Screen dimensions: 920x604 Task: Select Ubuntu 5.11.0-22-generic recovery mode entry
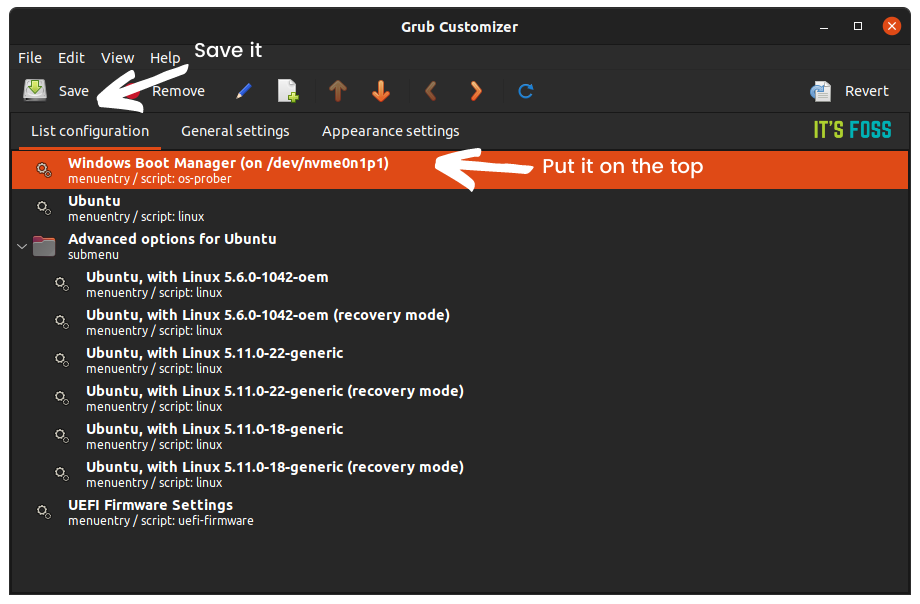pyautogui.click(x=460, y=399)
